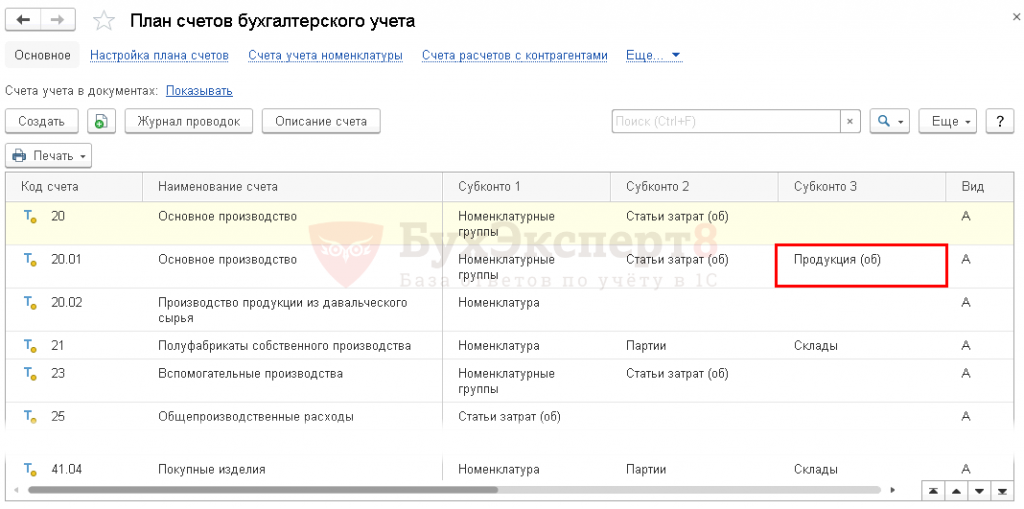Image resolution: width=1024 pixels, height=509 pixels.
Task: Move up one row with arrow button
Action: [x=956, y=491]
